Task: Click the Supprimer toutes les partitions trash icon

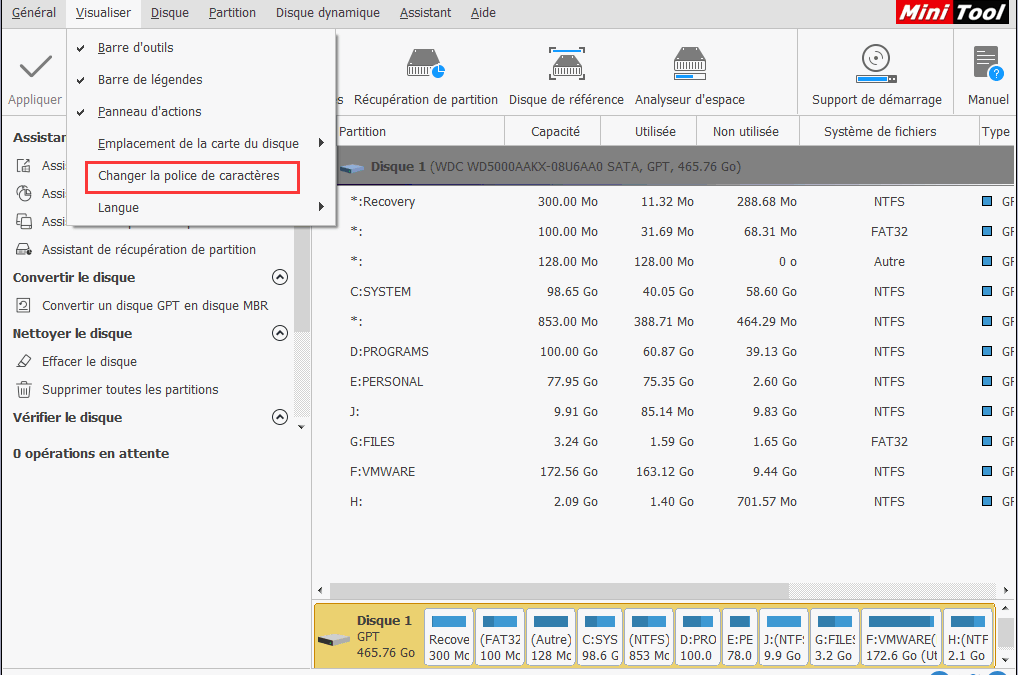Action: [x=24, y=390]
